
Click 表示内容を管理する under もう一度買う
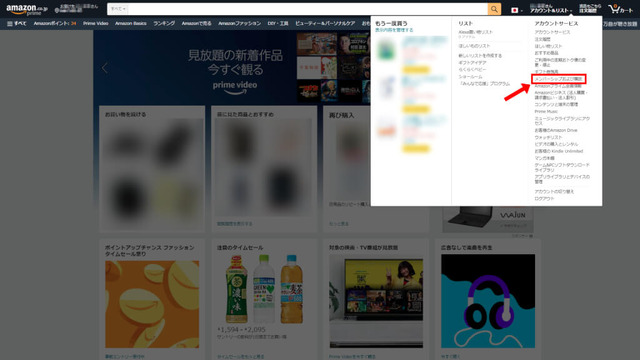point(394,30)
